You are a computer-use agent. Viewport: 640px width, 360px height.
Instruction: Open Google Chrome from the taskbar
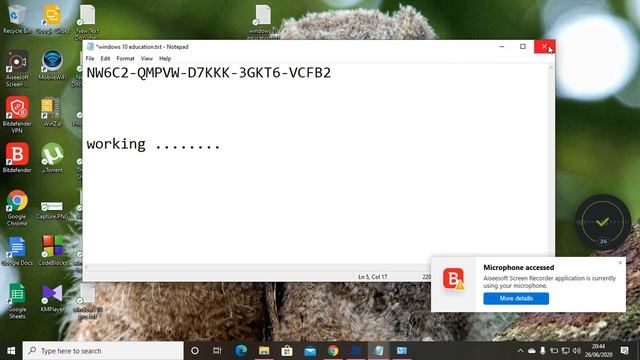point(333,351)
